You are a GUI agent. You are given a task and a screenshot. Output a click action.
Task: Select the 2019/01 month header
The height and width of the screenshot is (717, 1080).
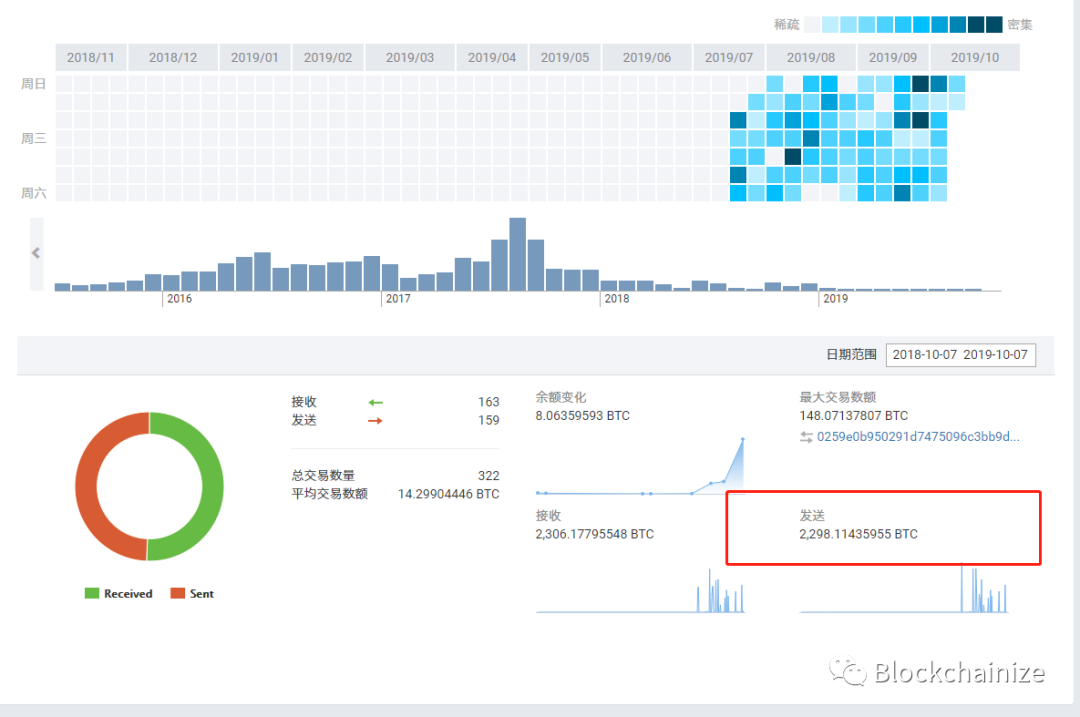(x=255, y=58)
